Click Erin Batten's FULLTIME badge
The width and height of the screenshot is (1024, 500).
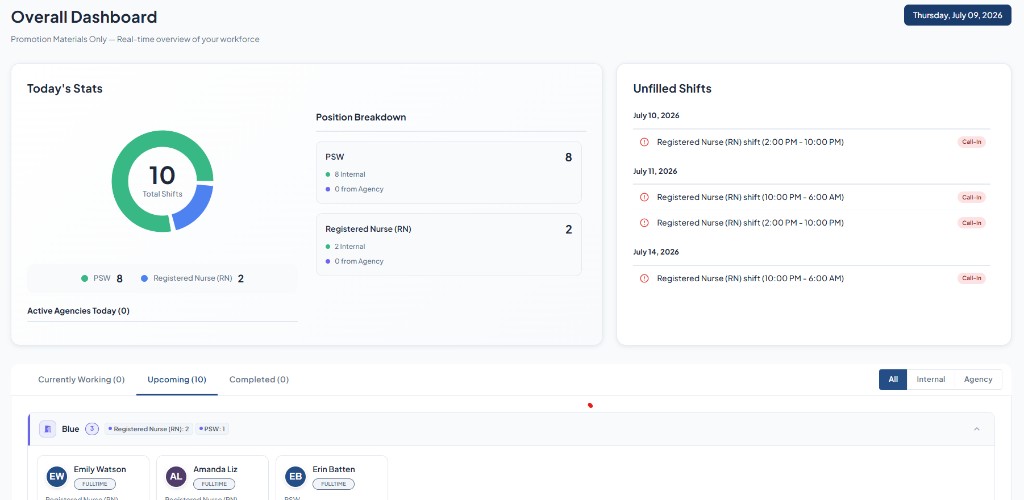point(333,484)
